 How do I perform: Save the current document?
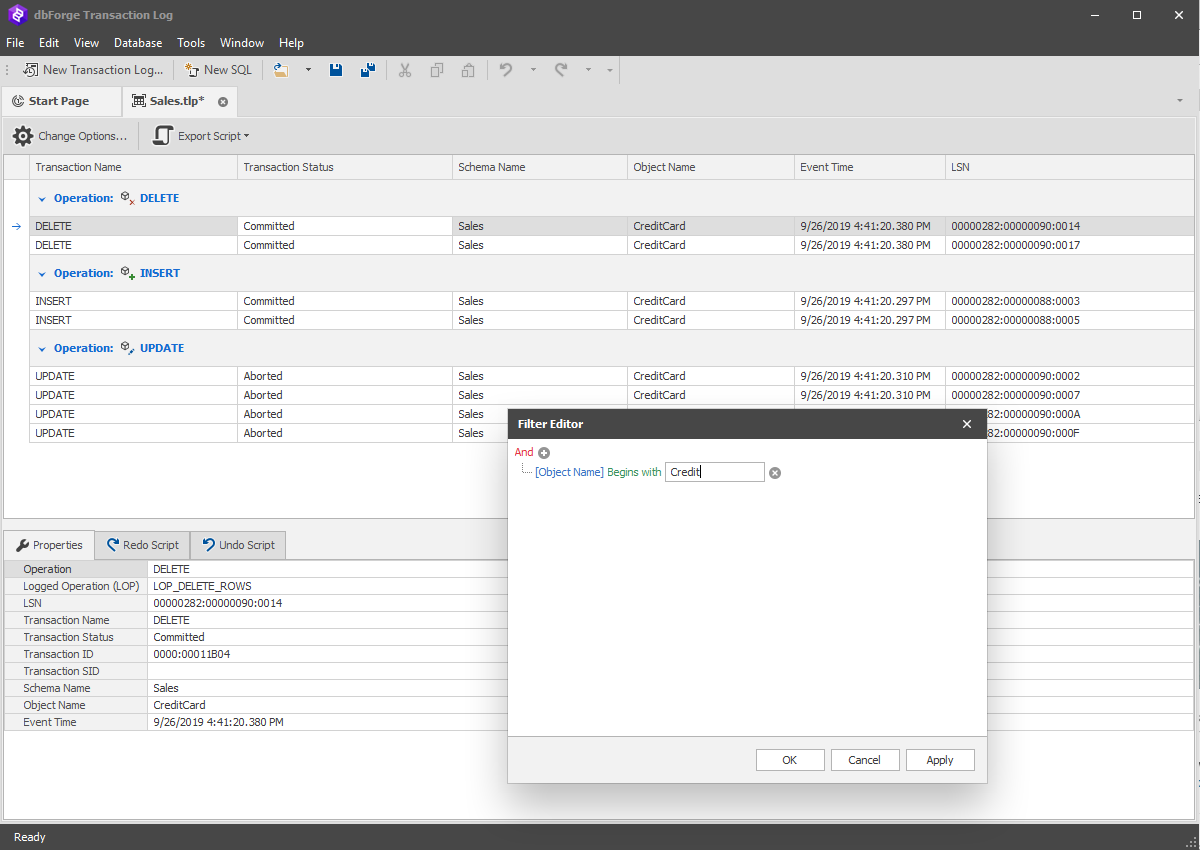tap(336, 70)
